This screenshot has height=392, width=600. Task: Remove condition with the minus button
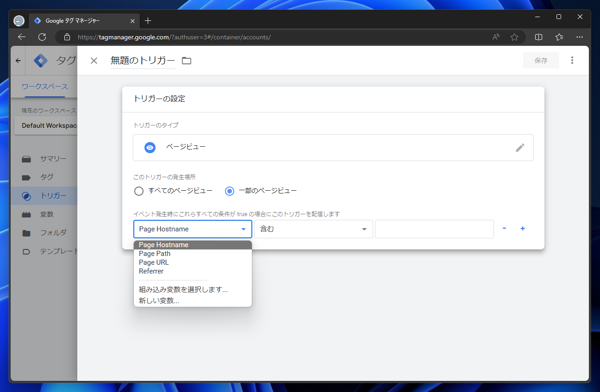point(504,229)
